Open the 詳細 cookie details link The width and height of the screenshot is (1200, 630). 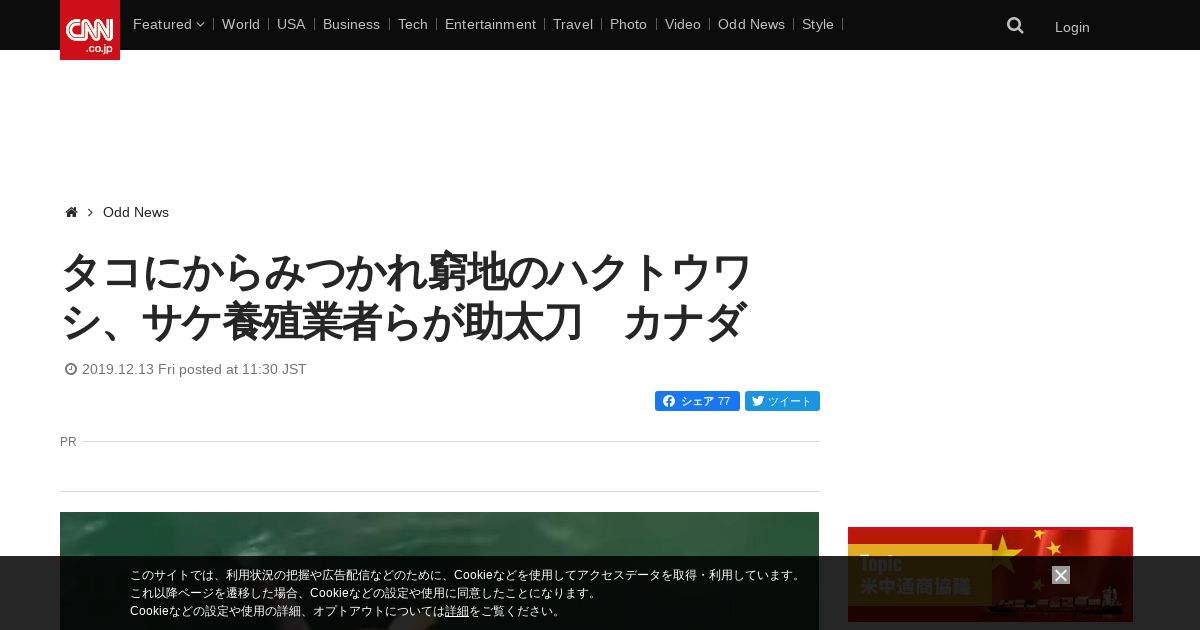(x=457, y=611)
